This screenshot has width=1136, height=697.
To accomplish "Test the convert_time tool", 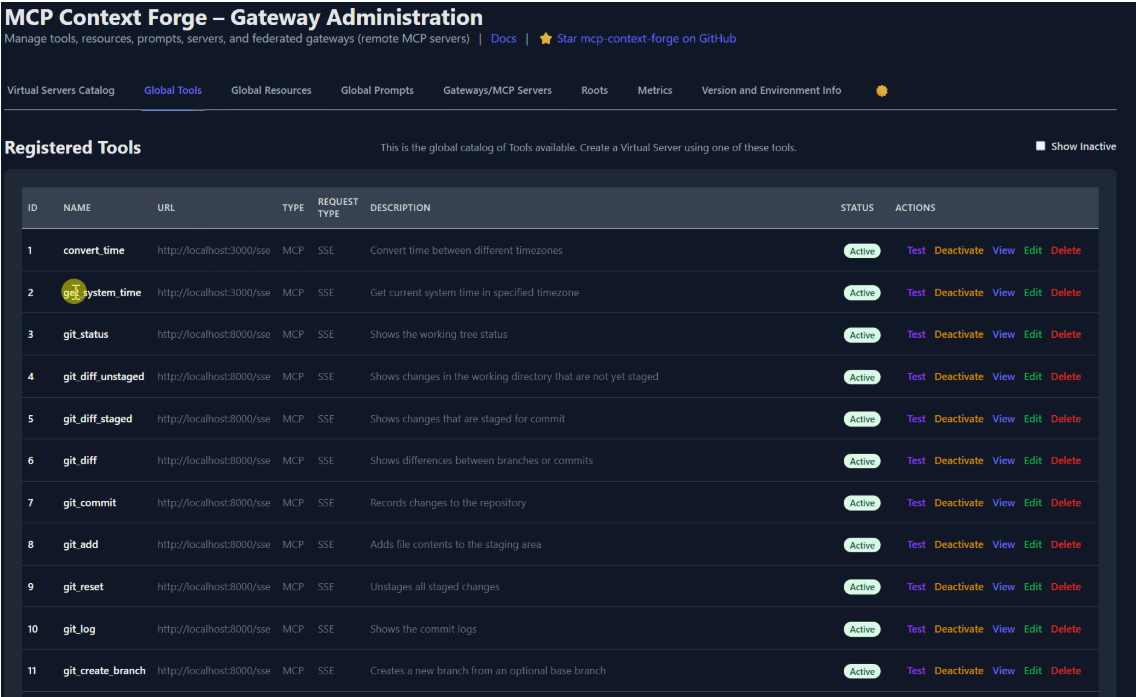I will pyautogui.click(x=916, y=250).
